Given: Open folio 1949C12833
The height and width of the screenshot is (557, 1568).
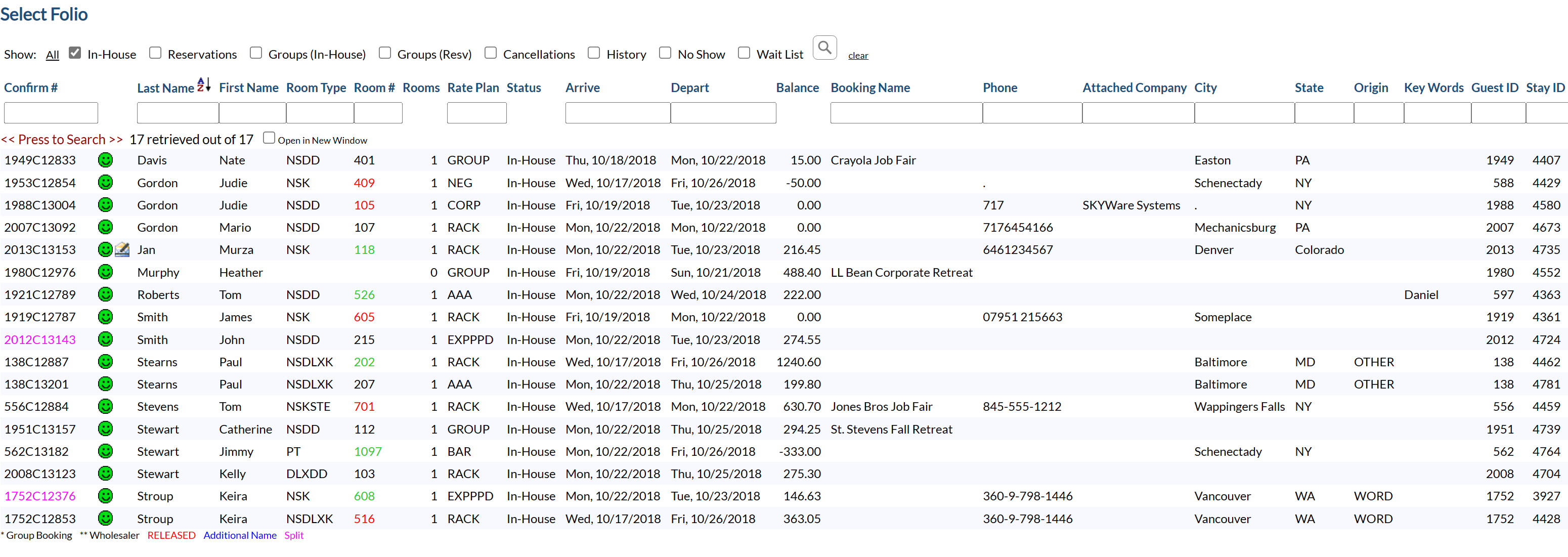Looking at the screenshot, I should [40, 160].
